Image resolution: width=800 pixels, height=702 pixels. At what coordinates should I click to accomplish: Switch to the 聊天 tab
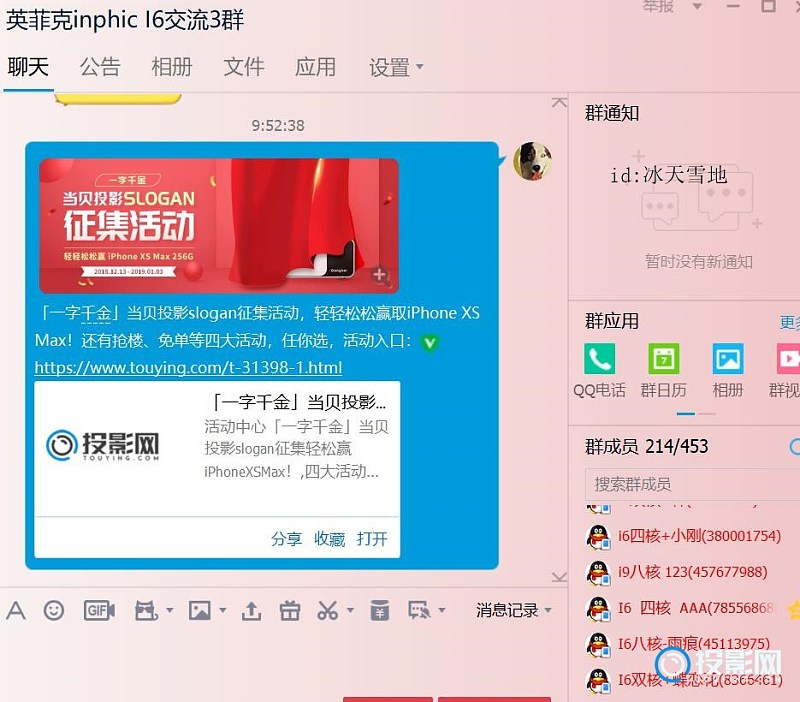[x=28, y=67]
